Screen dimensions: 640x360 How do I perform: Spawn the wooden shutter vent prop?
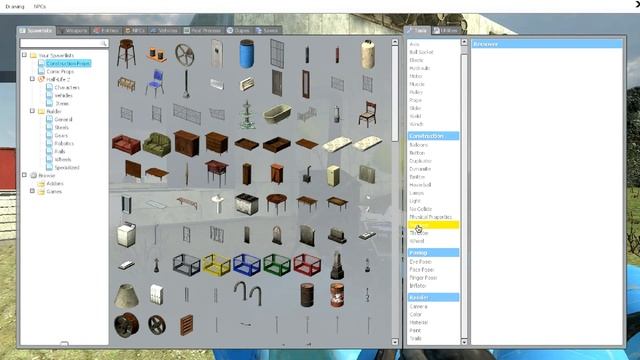[187, 325]
